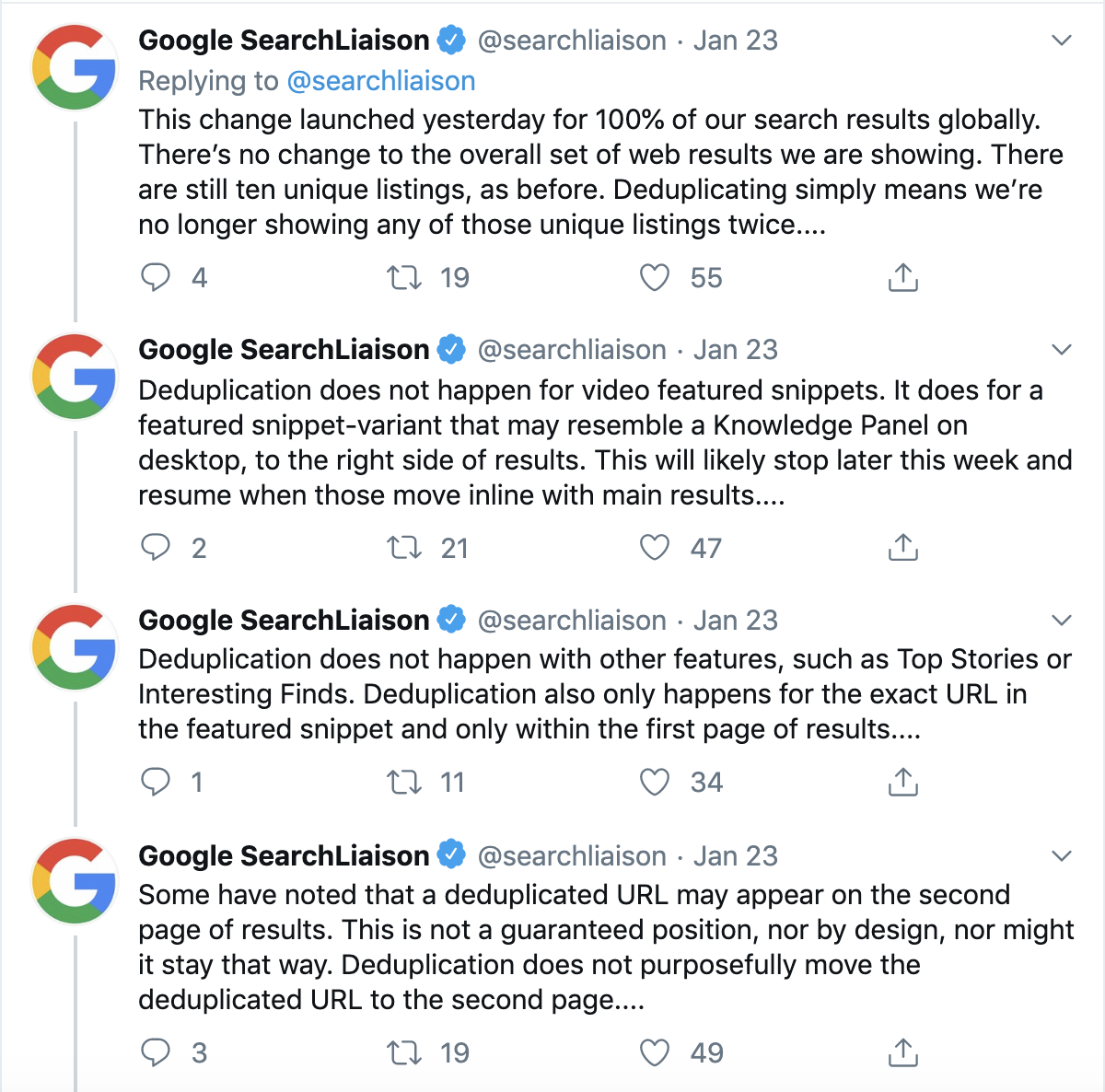Retweet the tweet with 11 retweets
Screen dimensions: 1105x1092
tap(404, 782)
